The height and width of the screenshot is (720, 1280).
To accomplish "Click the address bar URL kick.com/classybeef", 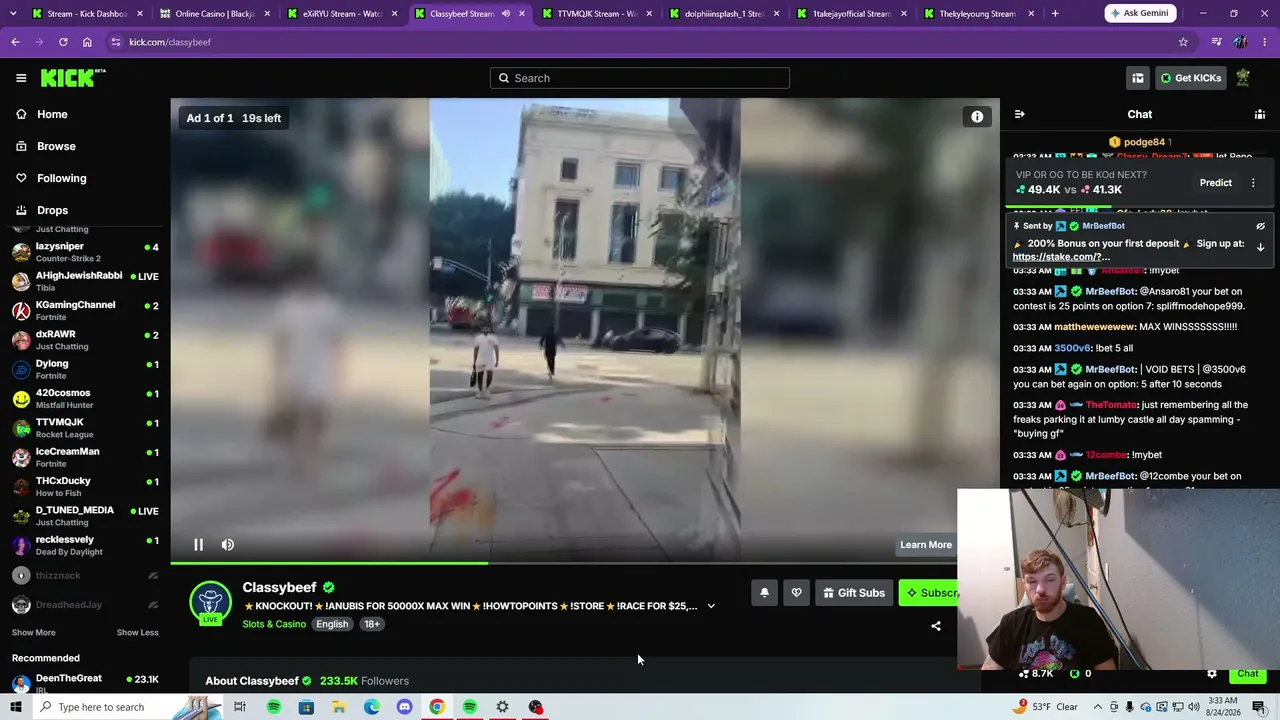I will 170,42.
